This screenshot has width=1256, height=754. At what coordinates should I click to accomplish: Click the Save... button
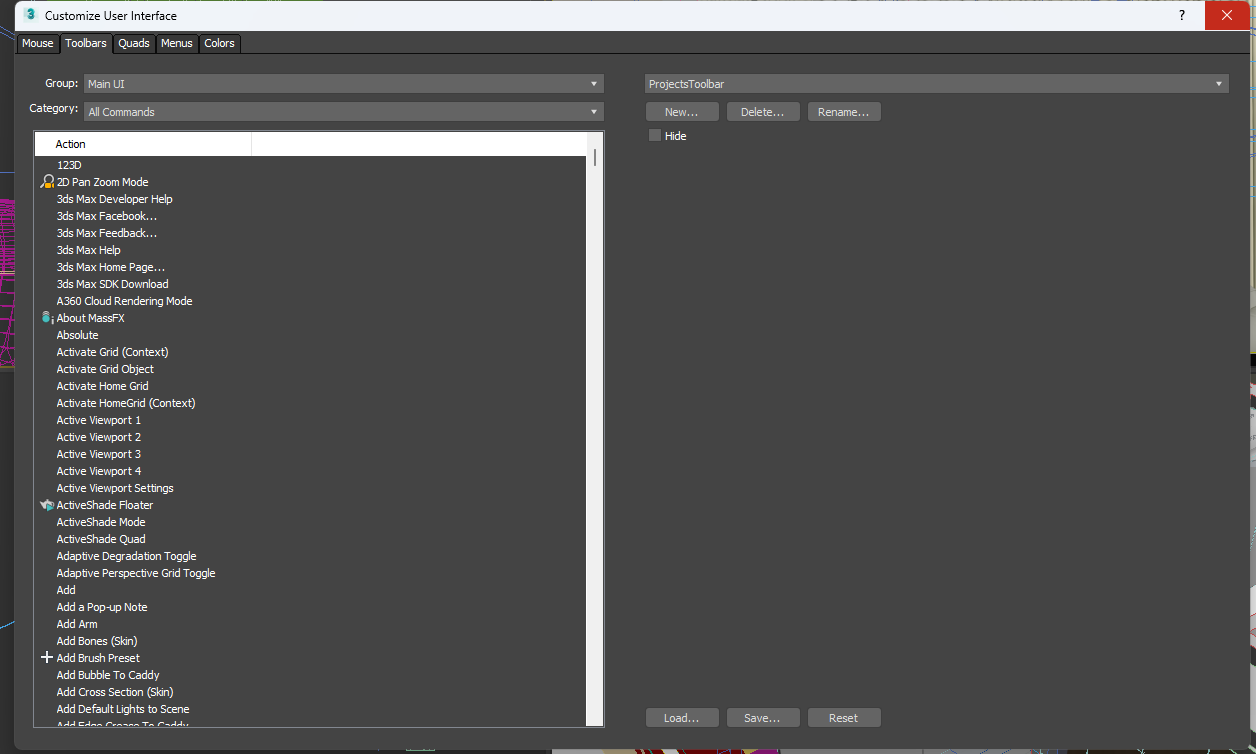[x=763, y=718]
